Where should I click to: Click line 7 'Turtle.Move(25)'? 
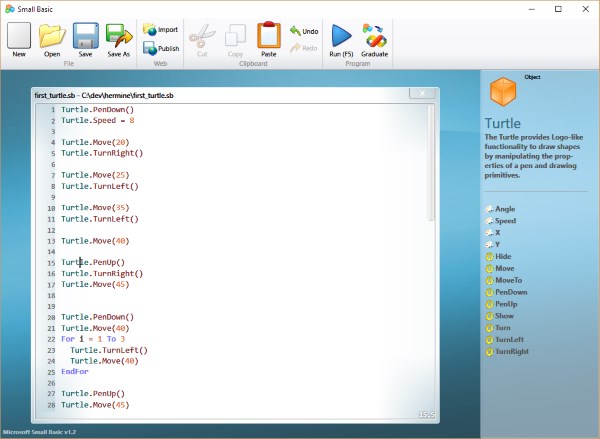[x=95, y=175]
